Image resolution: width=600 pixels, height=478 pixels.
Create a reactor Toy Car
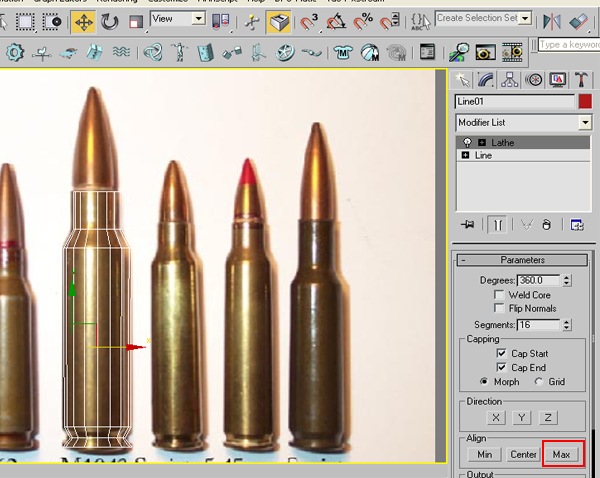68,52
